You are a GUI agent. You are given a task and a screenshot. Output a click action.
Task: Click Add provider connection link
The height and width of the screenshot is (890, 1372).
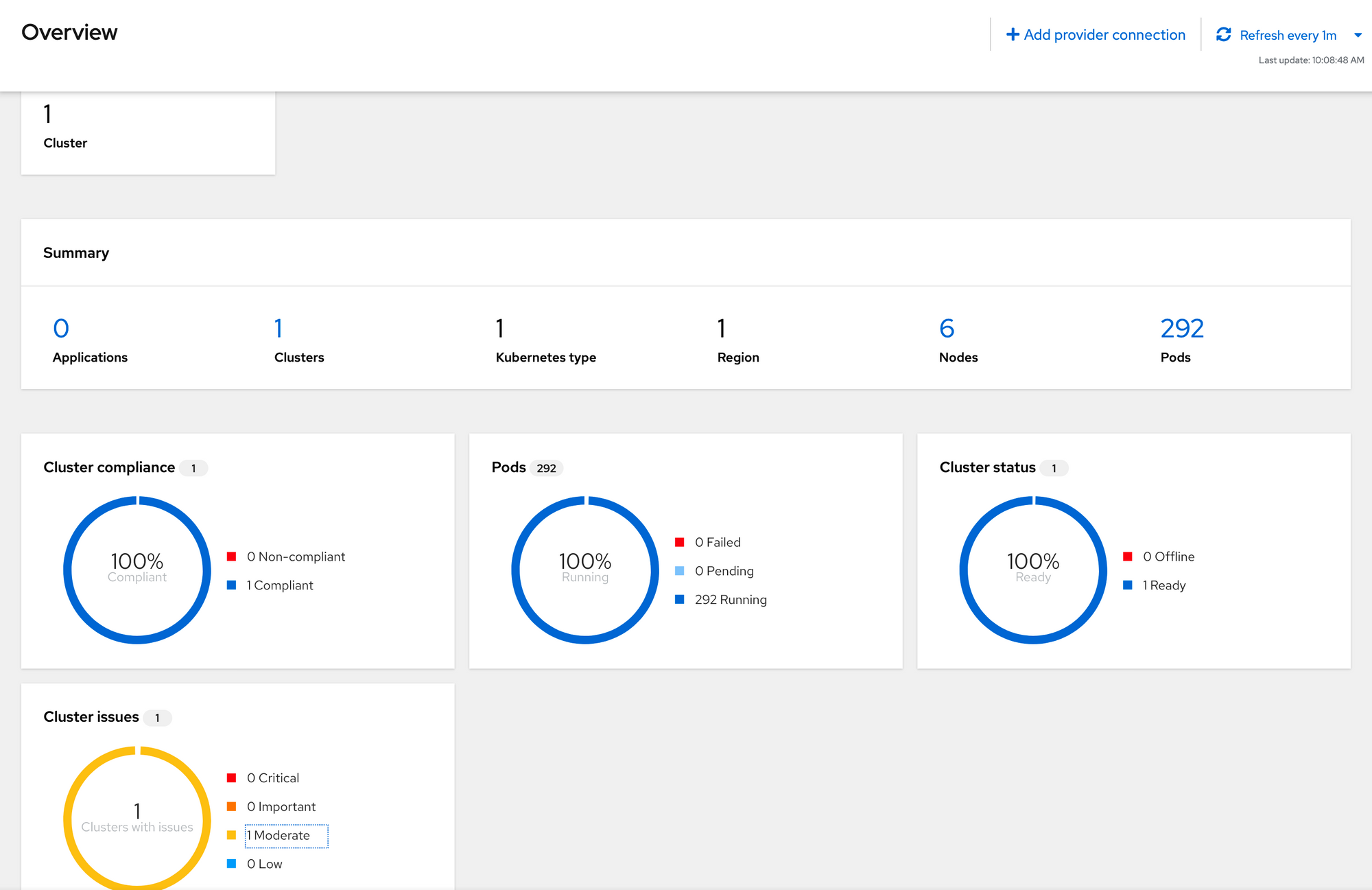point(1104,34)
